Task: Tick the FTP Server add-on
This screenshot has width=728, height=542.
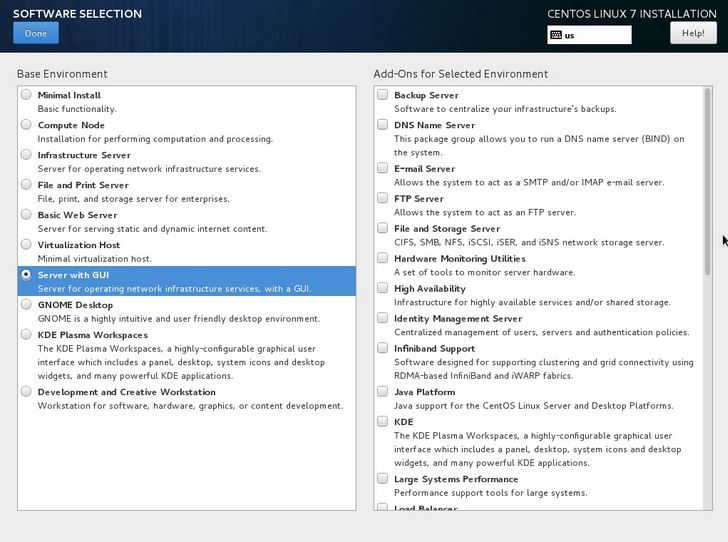Action: click(383, 199)
